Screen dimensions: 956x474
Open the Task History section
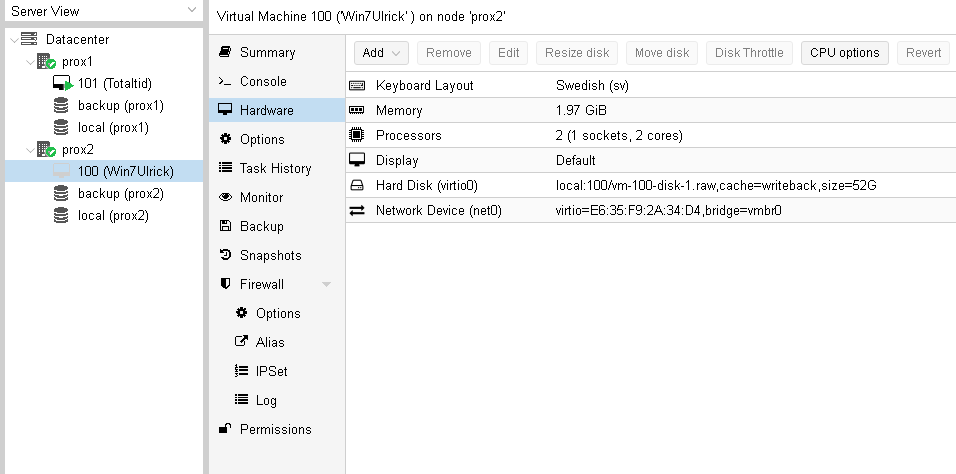(274, 169)
